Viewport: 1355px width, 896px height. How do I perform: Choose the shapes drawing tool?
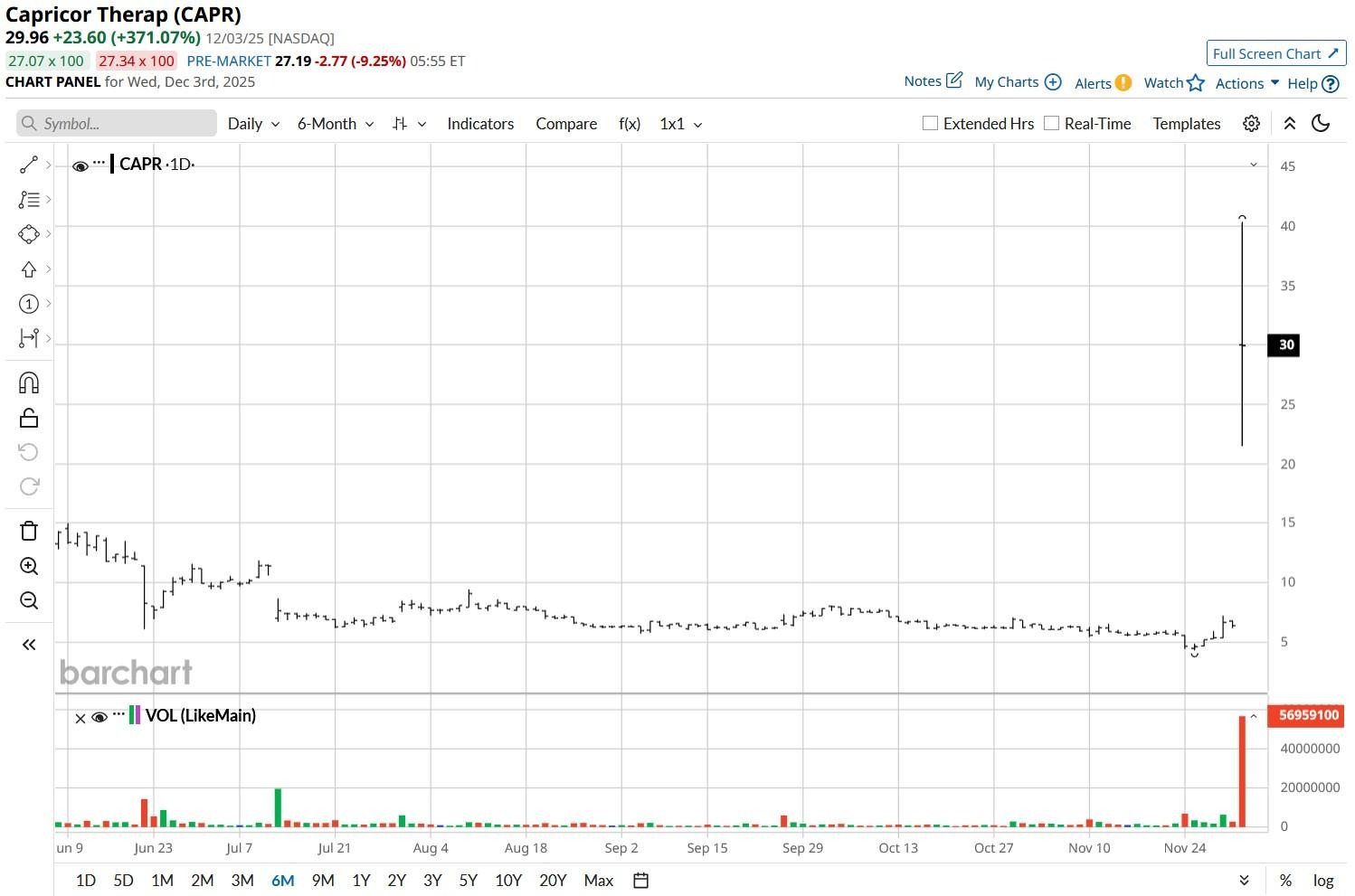tap(29, 234)
